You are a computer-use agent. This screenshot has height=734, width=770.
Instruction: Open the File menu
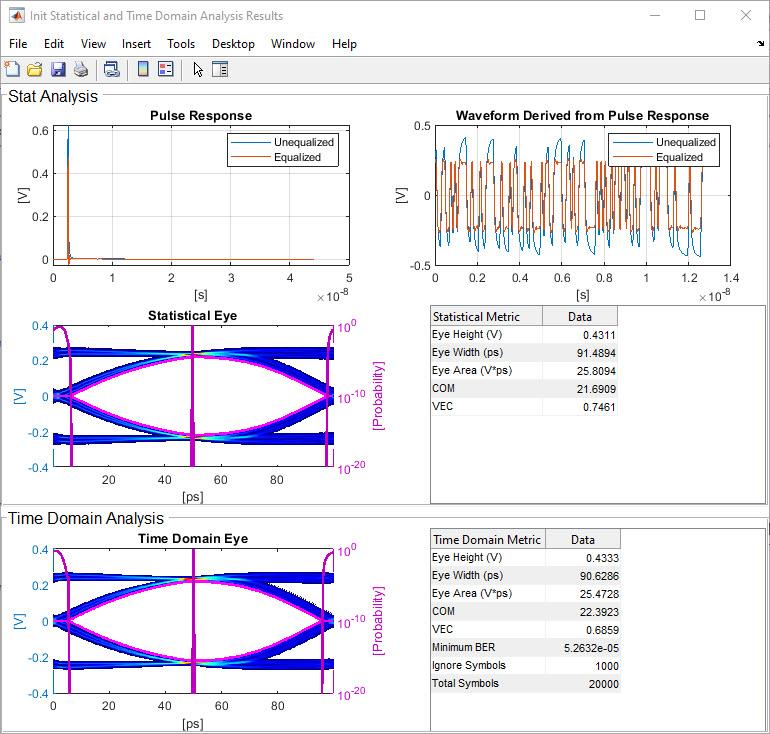click(18, 44)
